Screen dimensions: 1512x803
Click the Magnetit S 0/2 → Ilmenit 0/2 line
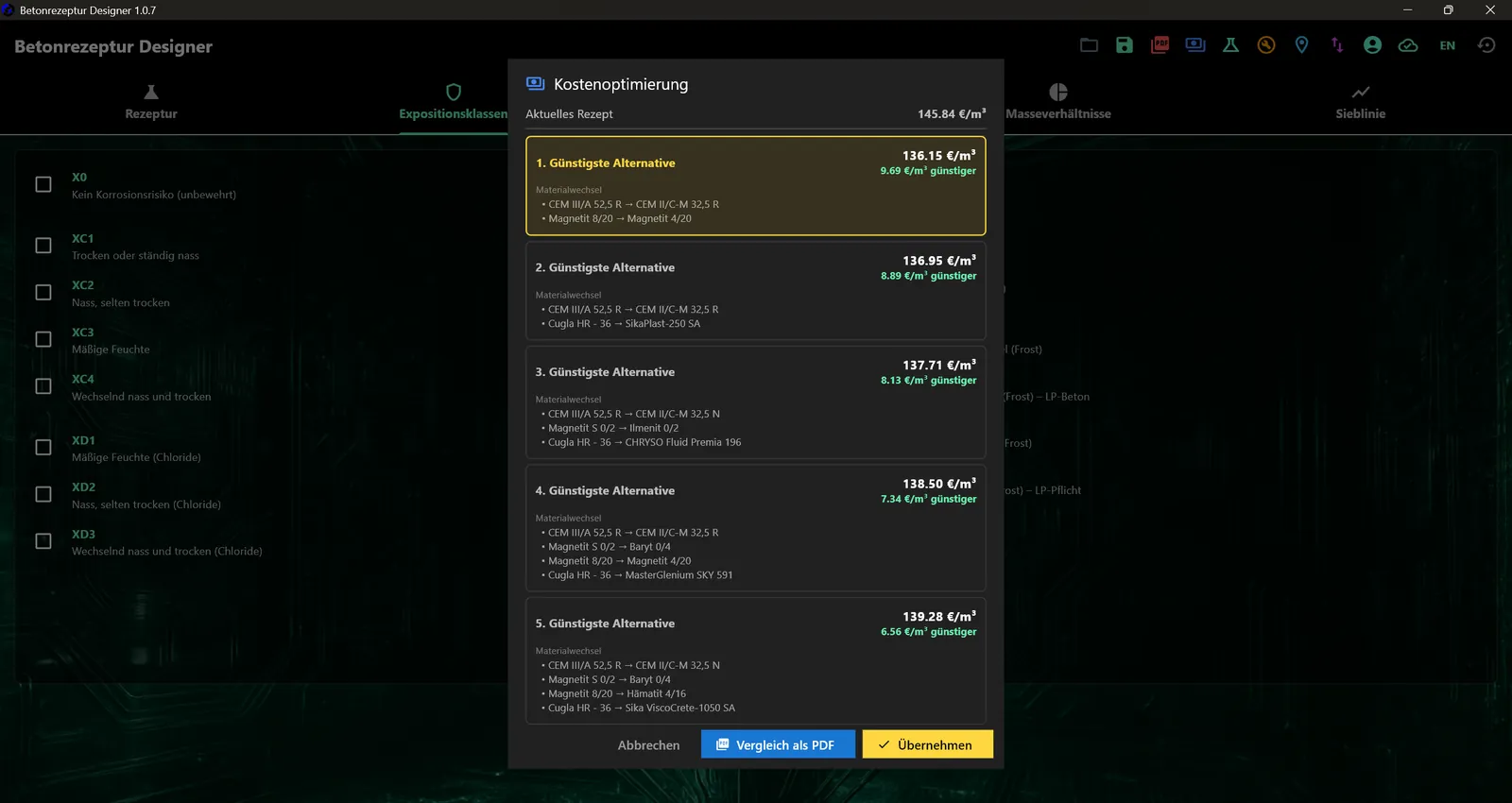coord(610,428)
